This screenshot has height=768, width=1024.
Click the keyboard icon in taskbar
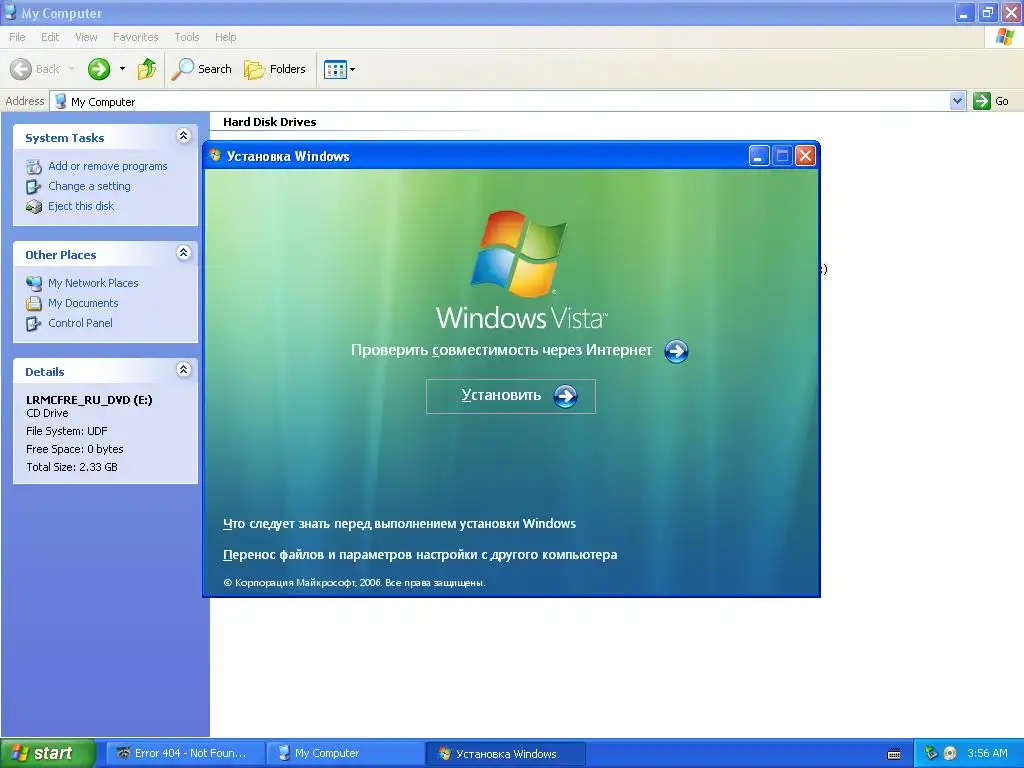click(894, 754)
